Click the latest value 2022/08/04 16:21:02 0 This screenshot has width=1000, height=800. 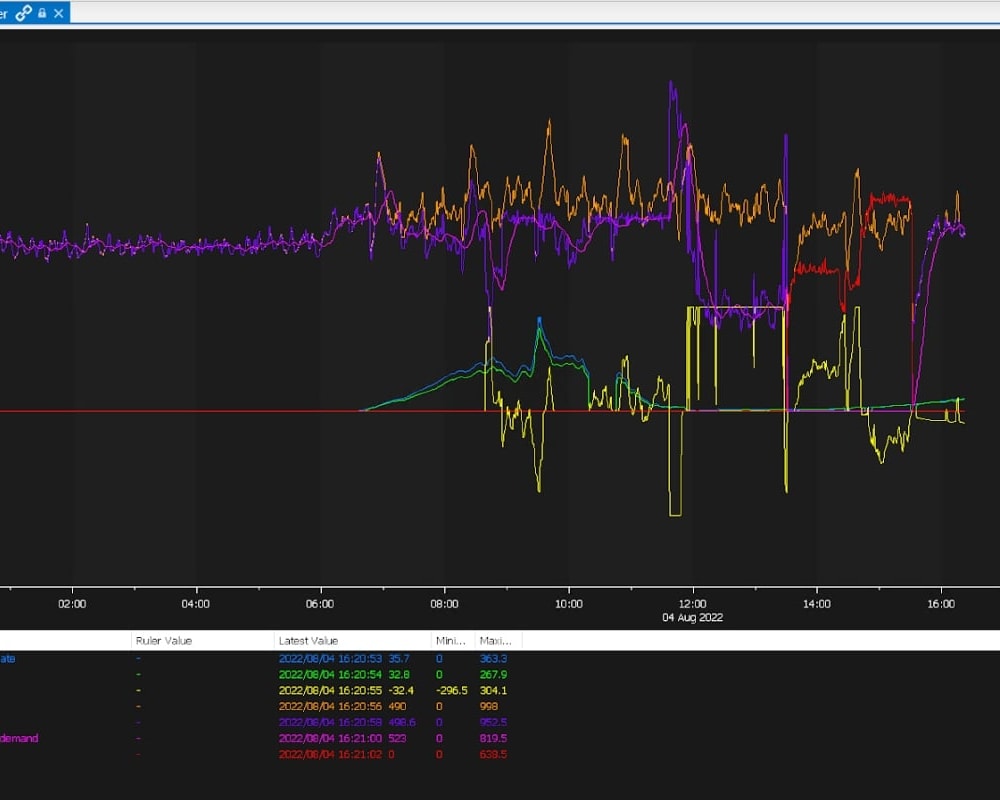point(336,754)
